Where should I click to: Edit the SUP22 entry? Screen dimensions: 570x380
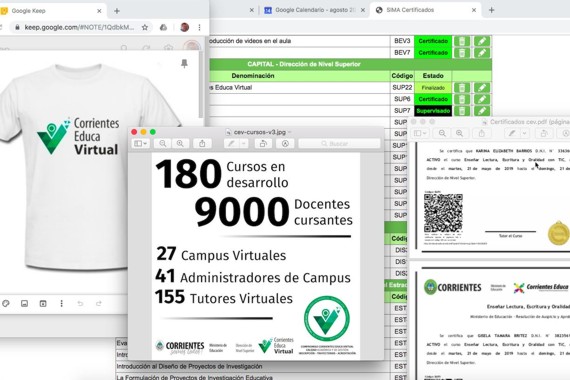482,88
